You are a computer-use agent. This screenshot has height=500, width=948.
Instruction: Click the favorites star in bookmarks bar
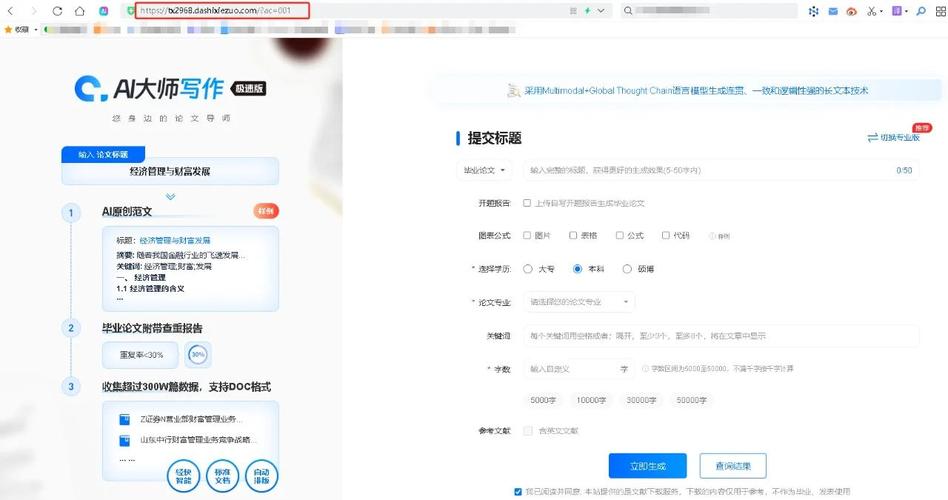click(8, 29)
